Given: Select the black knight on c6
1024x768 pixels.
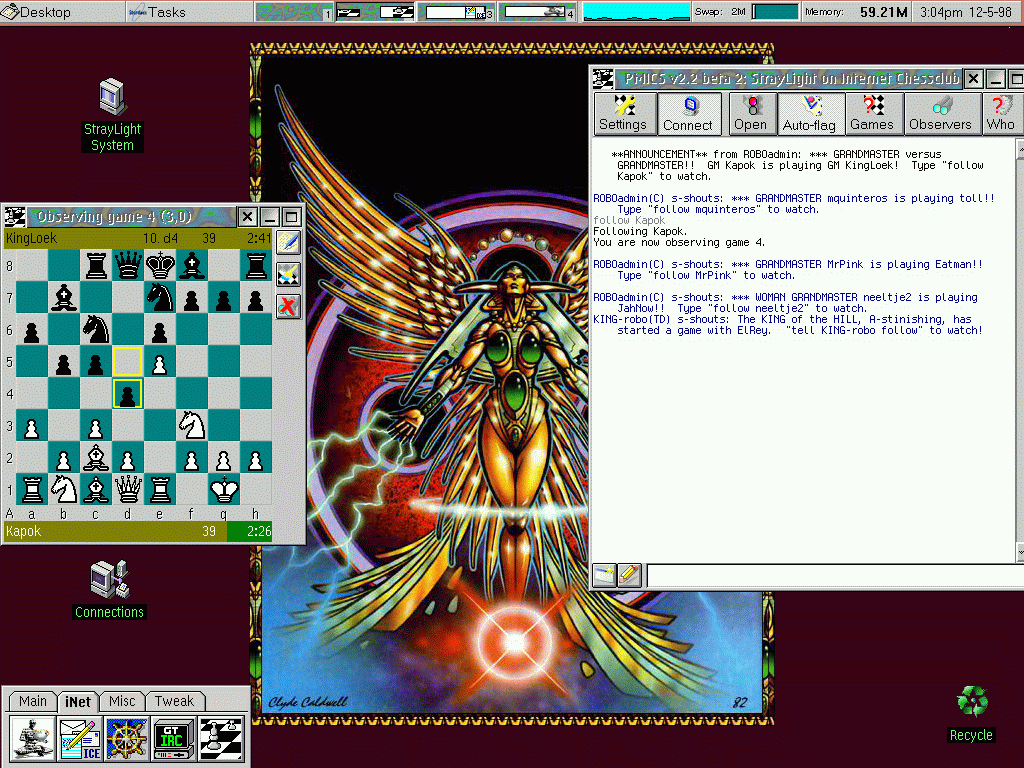Looking at the screenshot, I should 95,330.
